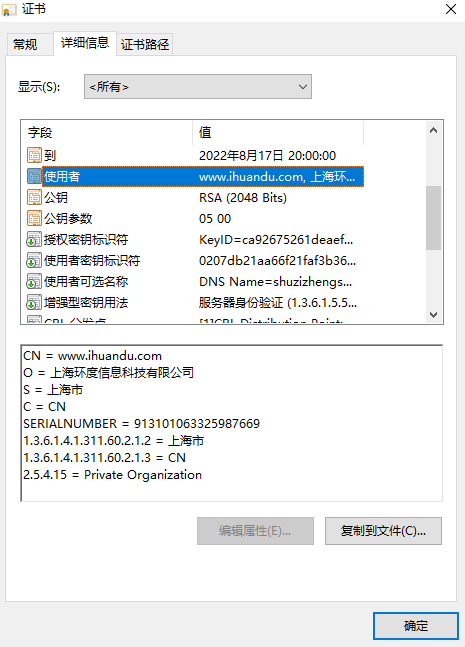
Task: Click value RSA (2048 Bits)
Action: [243, 198]
